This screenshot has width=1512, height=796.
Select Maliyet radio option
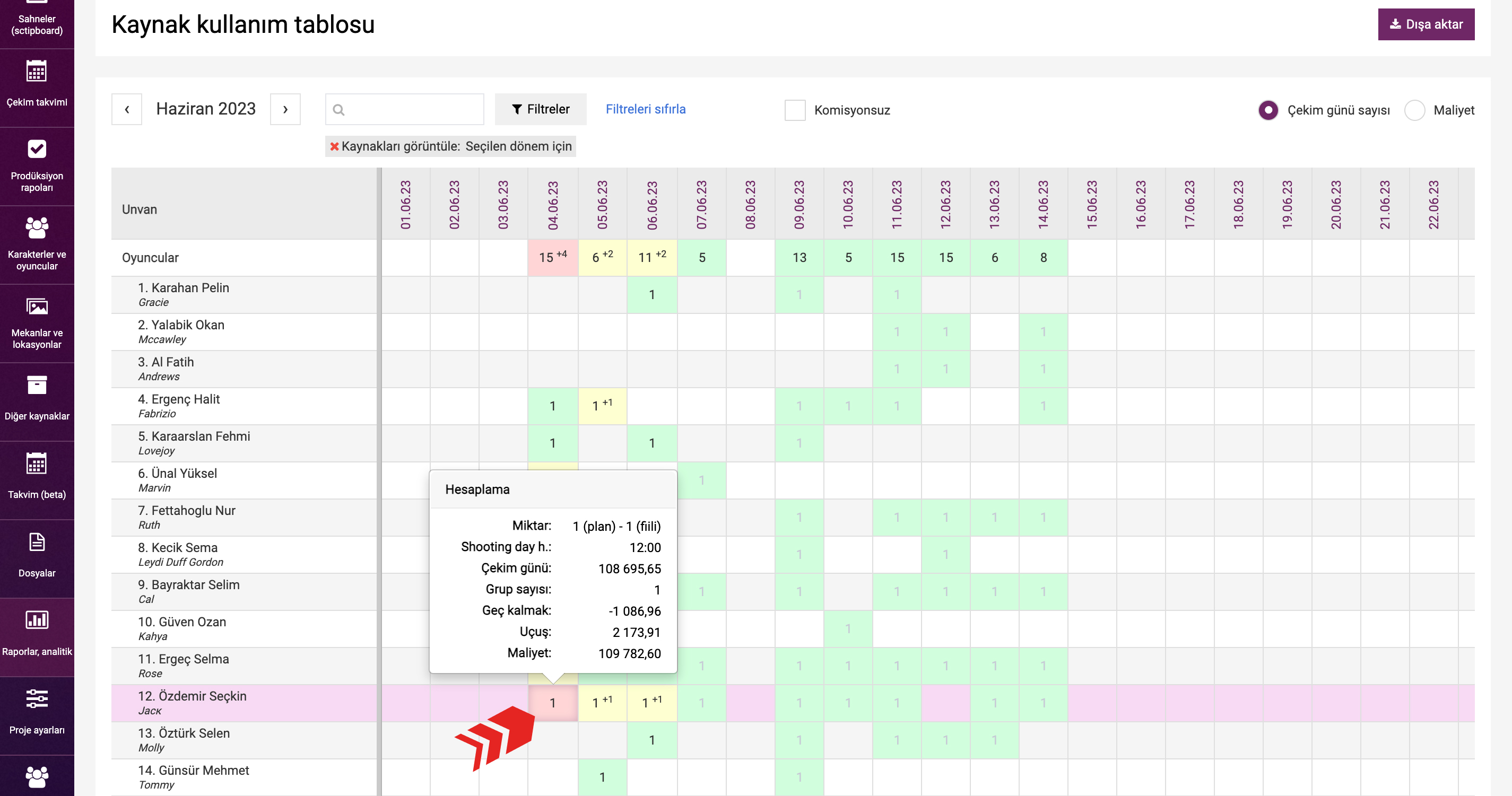click(x=1414, y=110)
